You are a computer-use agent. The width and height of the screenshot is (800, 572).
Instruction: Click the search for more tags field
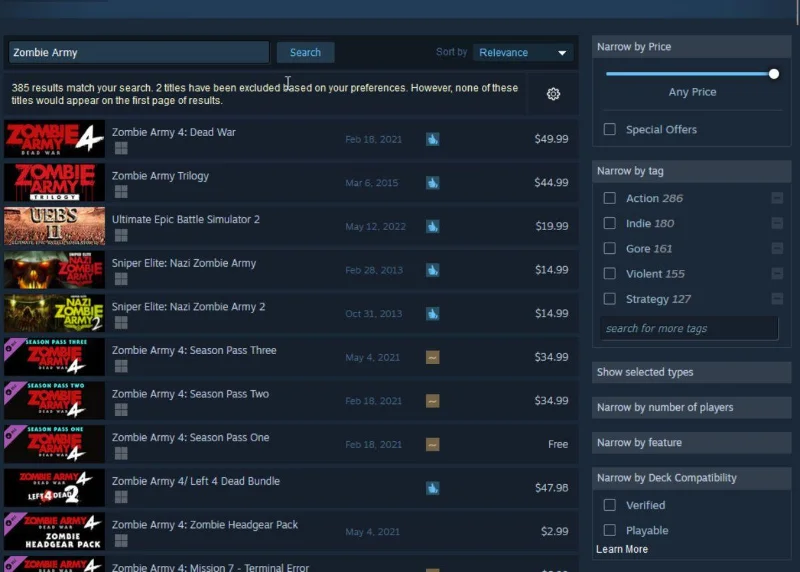click(689, 328)
